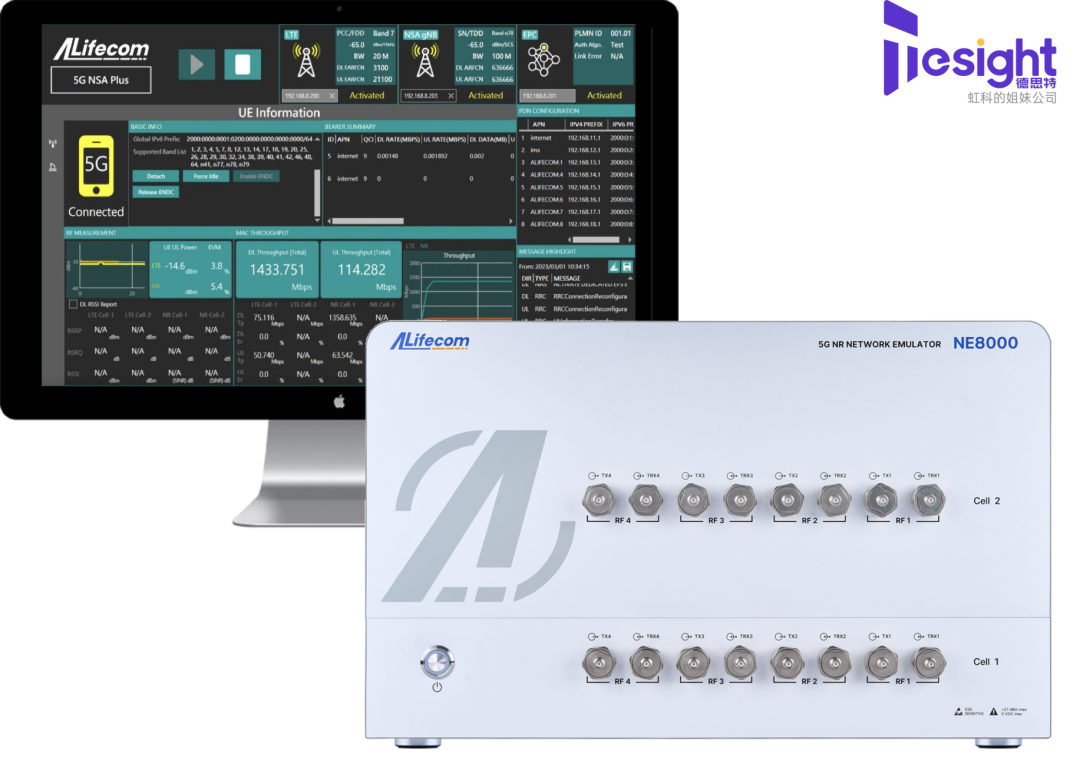Click scroll-up arrow in Basic Info panel
This screenshot has width=1080, height=770.
tap(317, 139)
